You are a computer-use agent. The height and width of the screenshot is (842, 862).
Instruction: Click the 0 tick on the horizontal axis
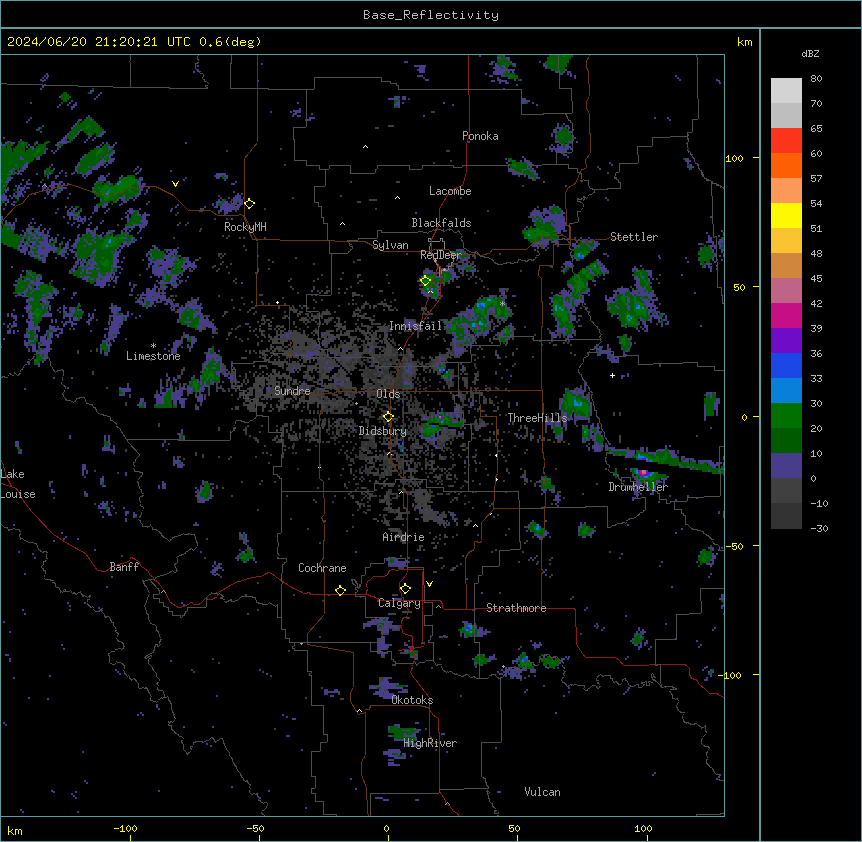click(386, 828)
